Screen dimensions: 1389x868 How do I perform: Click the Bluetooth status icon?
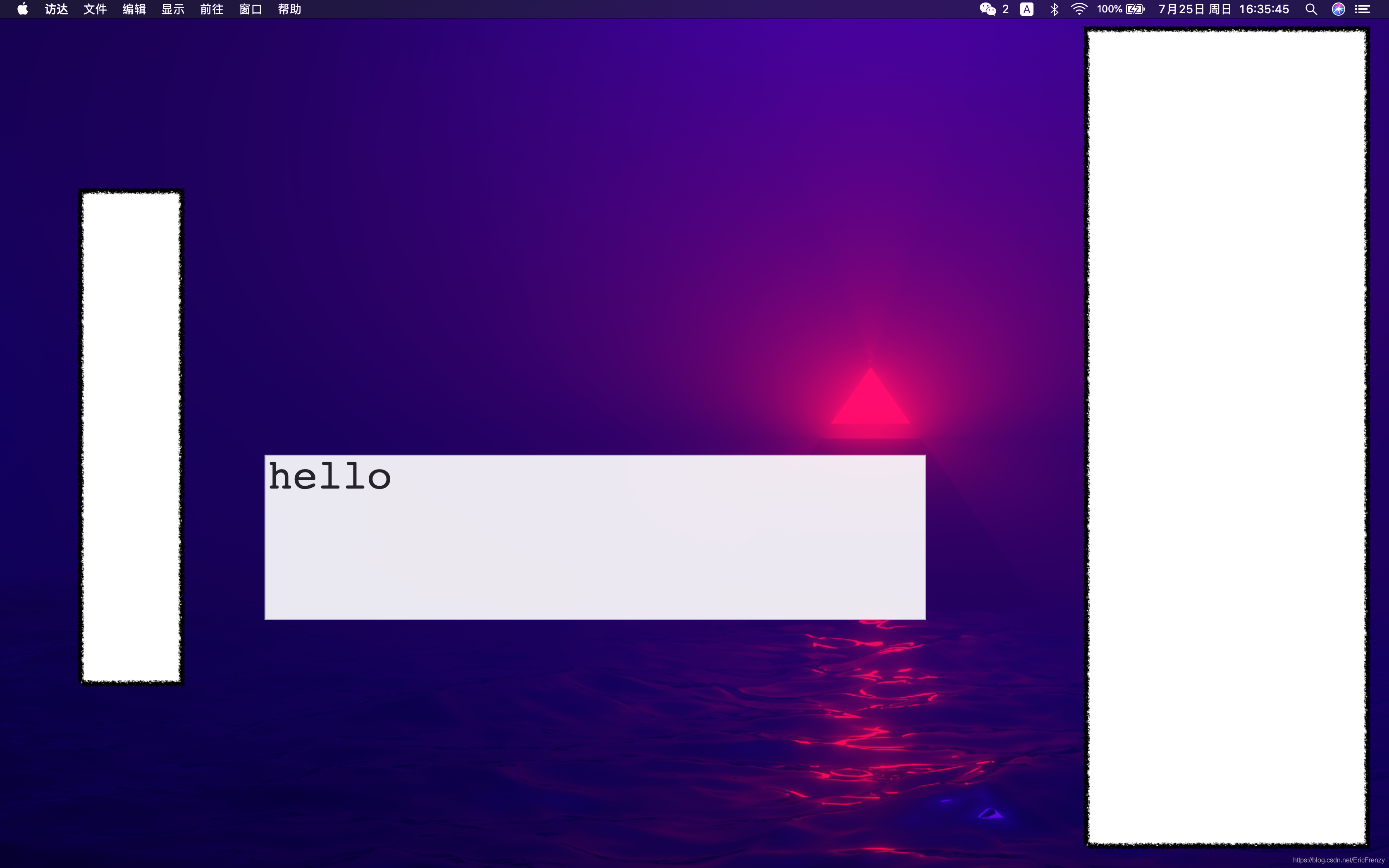1055,9
